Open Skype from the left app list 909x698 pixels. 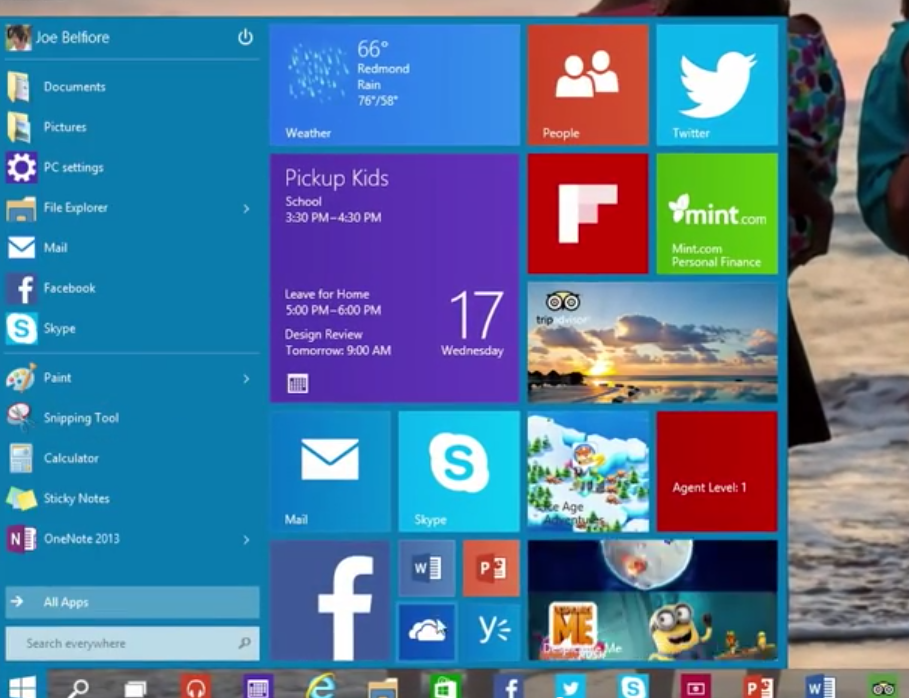pos(132,328)
